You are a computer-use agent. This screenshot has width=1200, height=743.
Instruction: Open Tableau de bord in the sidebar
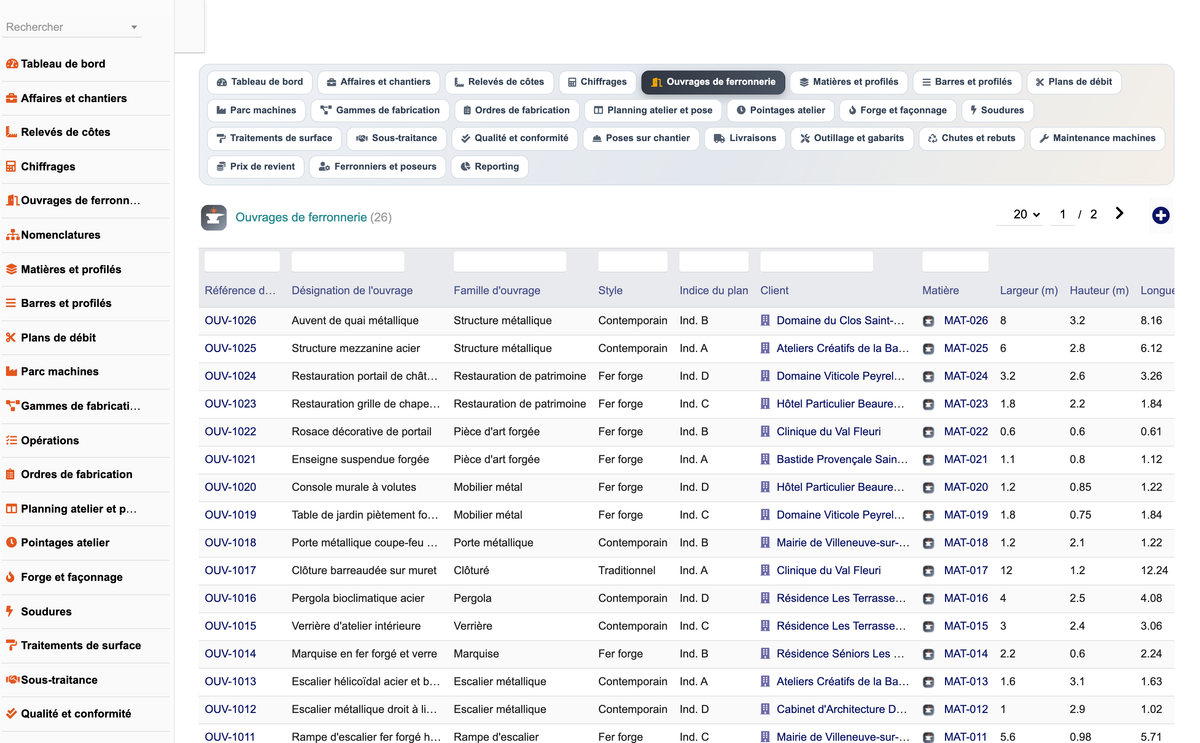[x=63, y=64]
